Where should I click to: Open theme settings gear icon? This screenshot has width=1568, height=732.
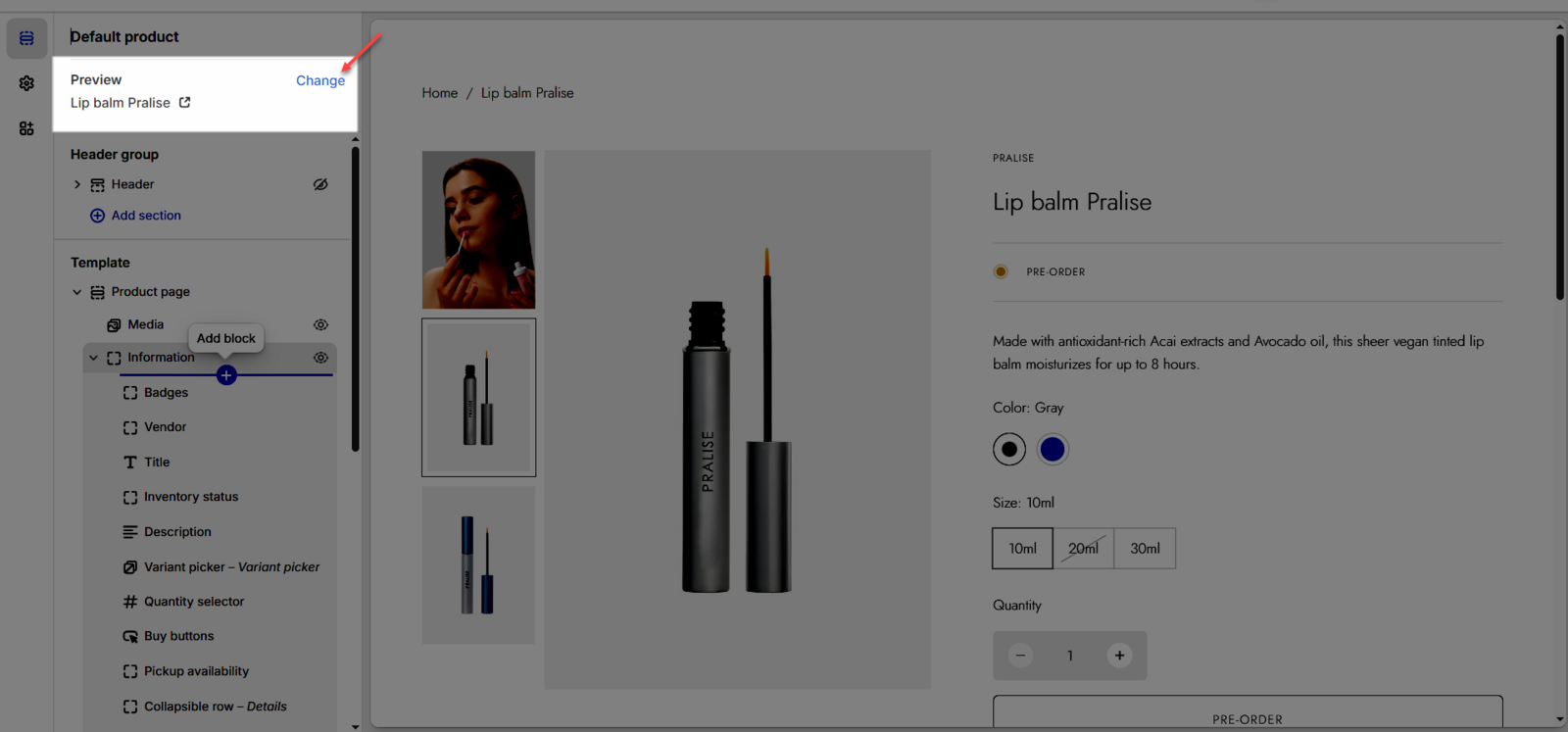(26, 83)
